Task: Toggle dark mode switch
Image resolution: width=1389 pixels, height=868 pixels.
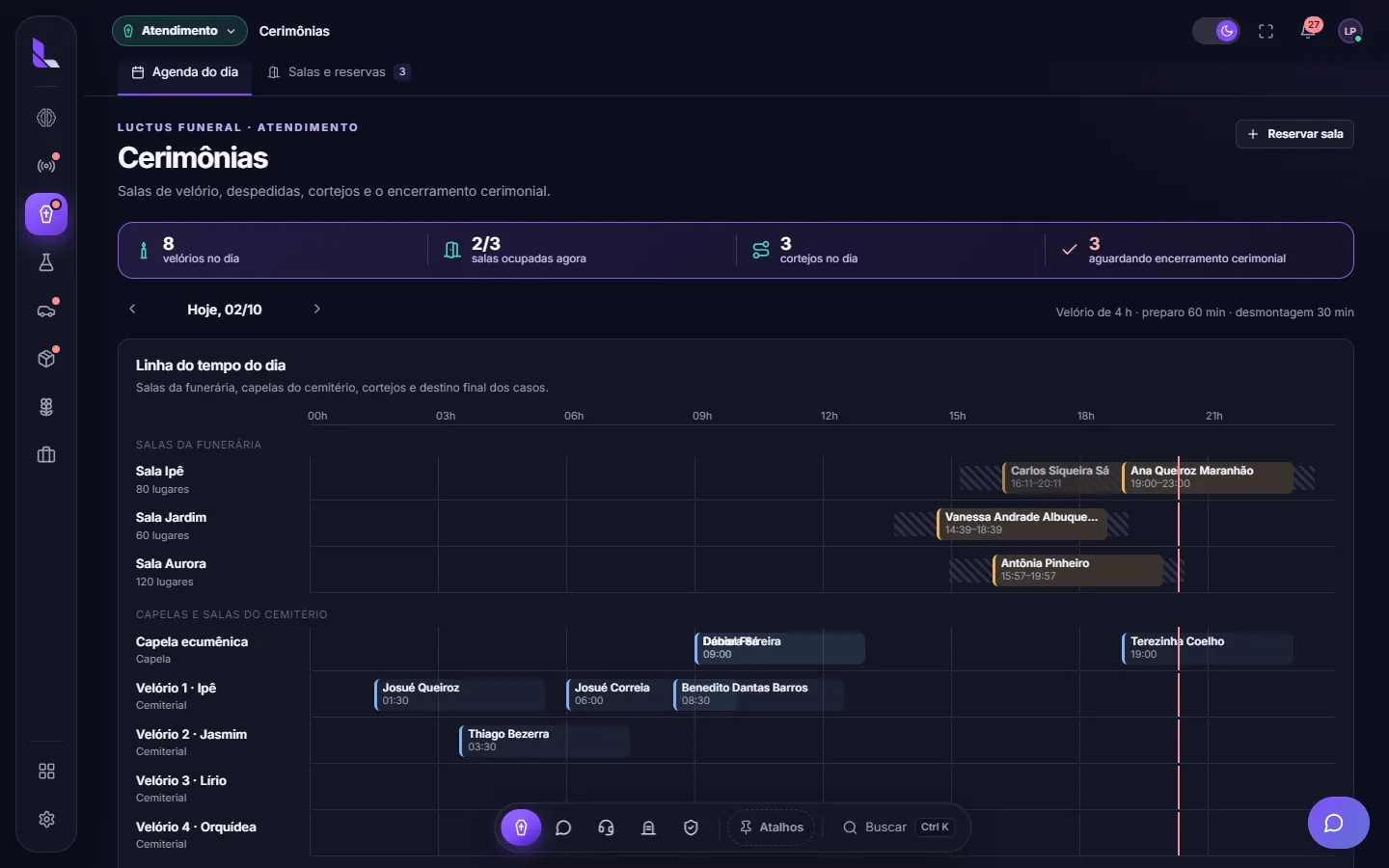Action: click(x=1215, y=31)
